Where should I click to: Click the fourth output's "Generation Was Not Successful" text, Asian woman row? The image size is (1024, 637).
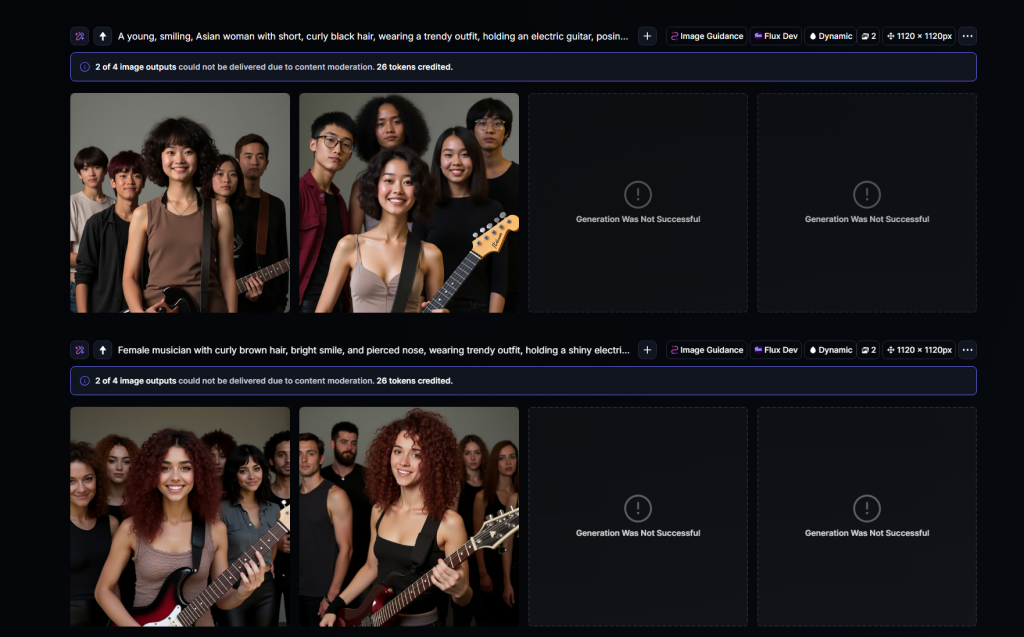pos(867,219)
